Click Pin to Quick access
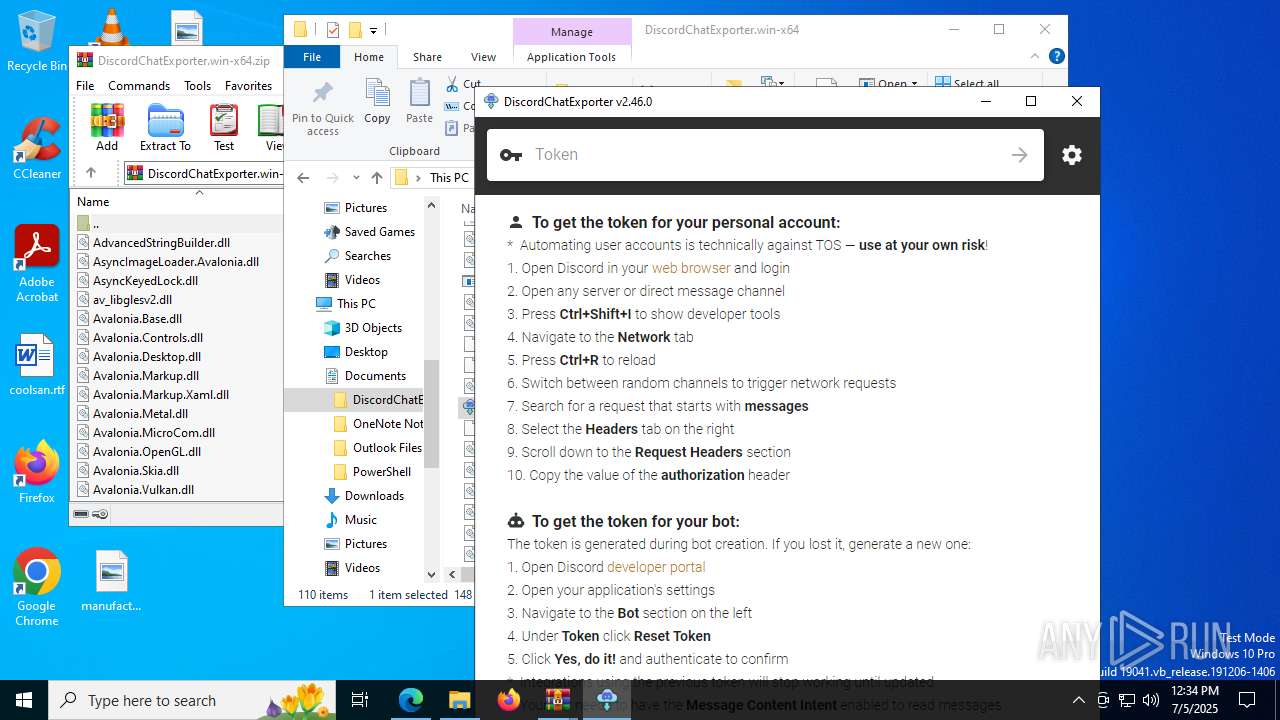This screenshot has width=1280, height=720. click(322, 108)
